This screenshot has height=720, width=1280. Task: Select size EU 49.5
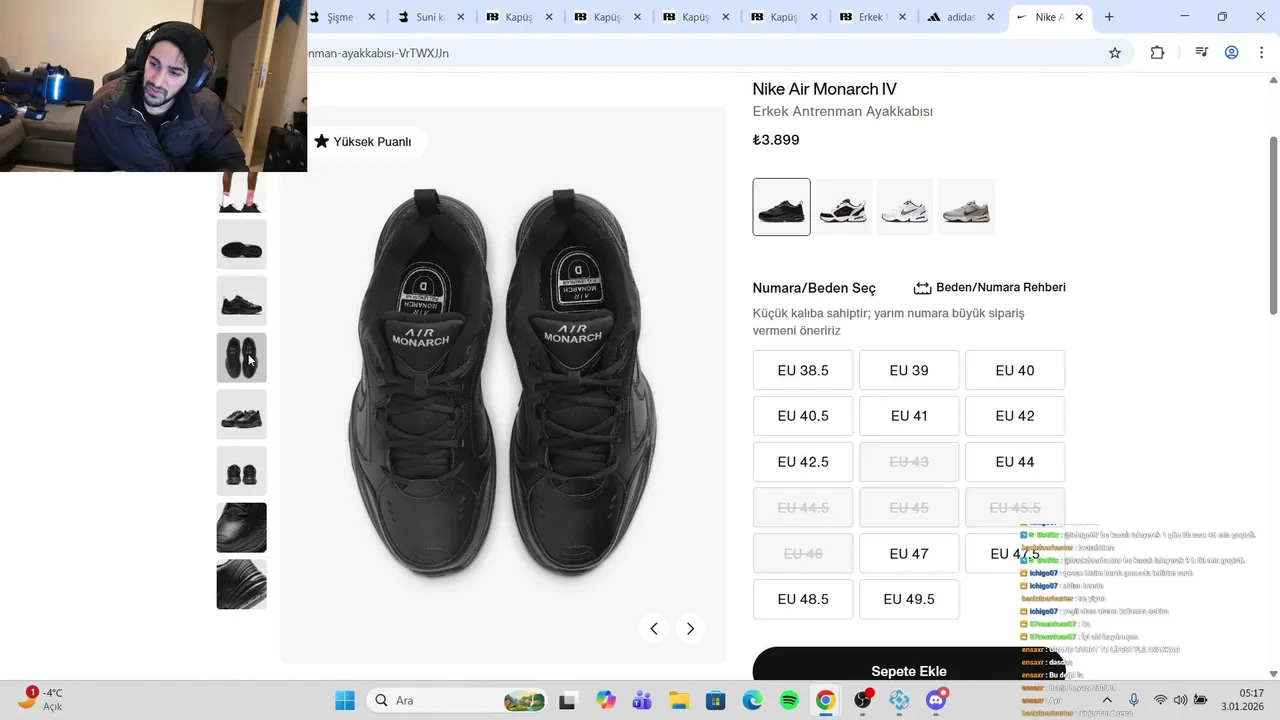coord(909,599)
